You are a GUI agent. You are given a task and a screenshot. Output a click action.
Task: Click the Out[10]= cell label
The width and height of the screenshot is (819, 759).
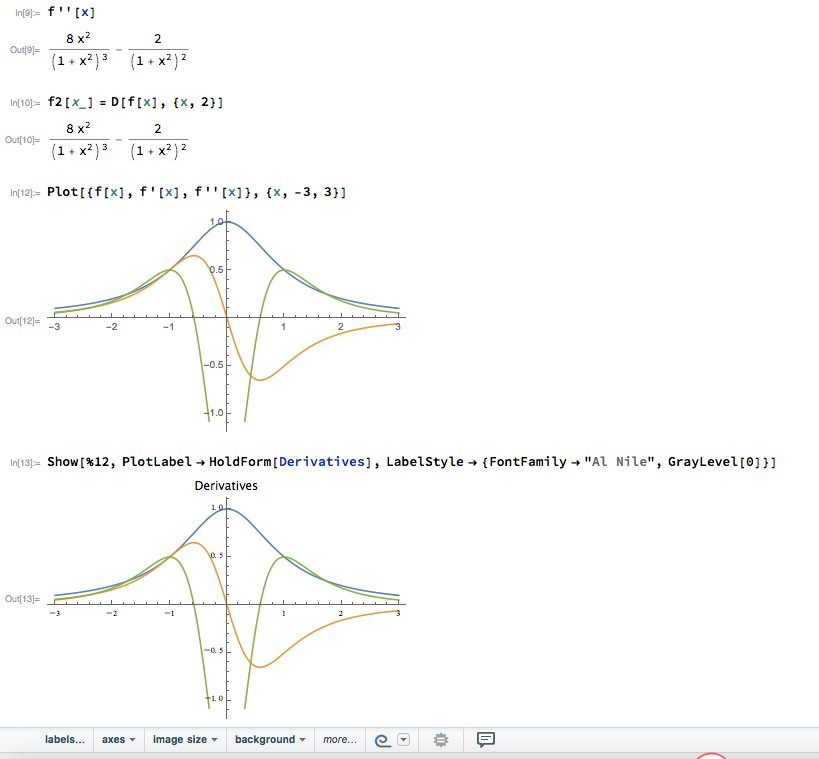(x=22, y=140)
